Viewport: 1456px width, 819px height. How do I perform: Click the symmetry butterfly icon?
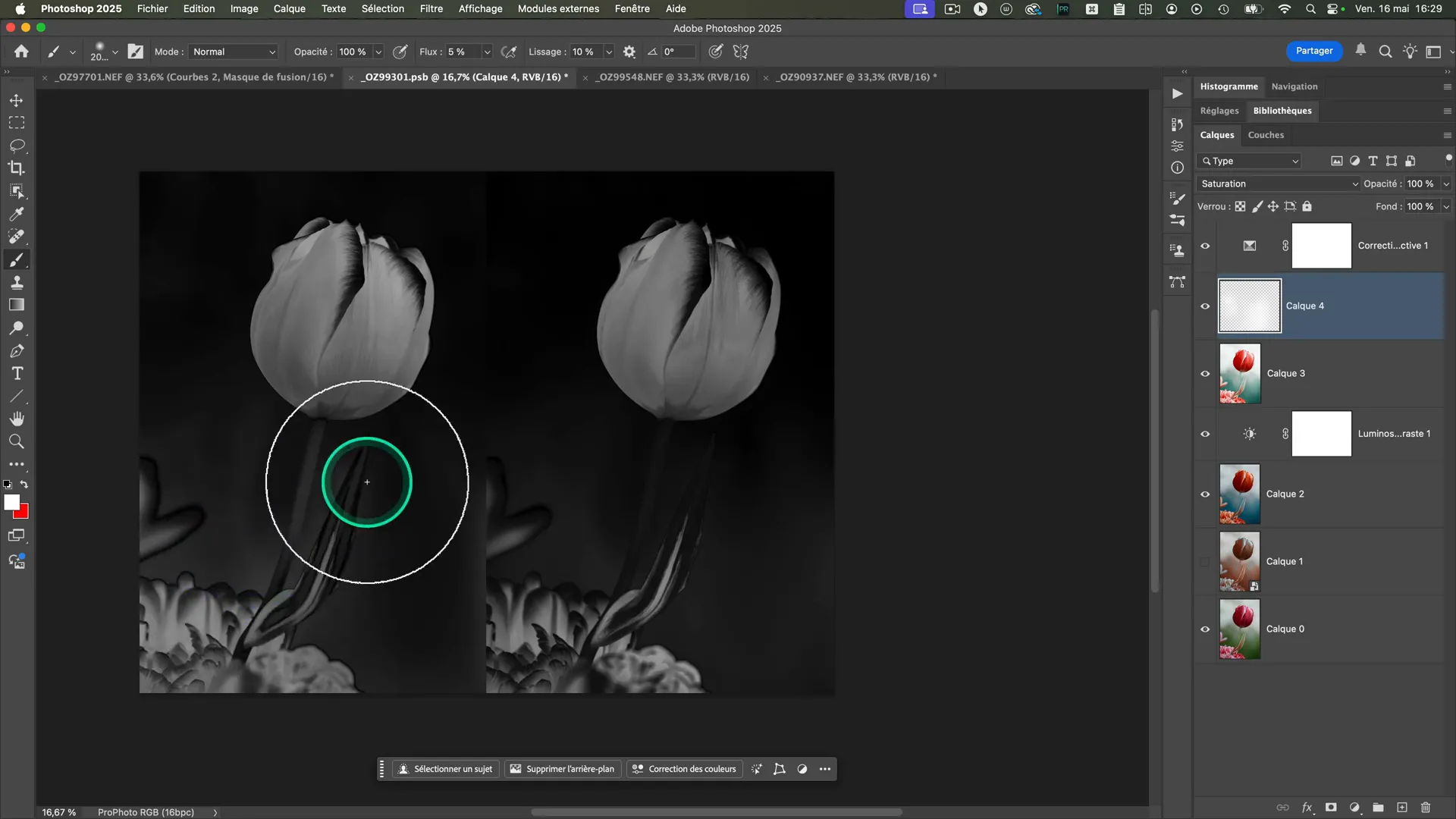click(x=741, y=52)
